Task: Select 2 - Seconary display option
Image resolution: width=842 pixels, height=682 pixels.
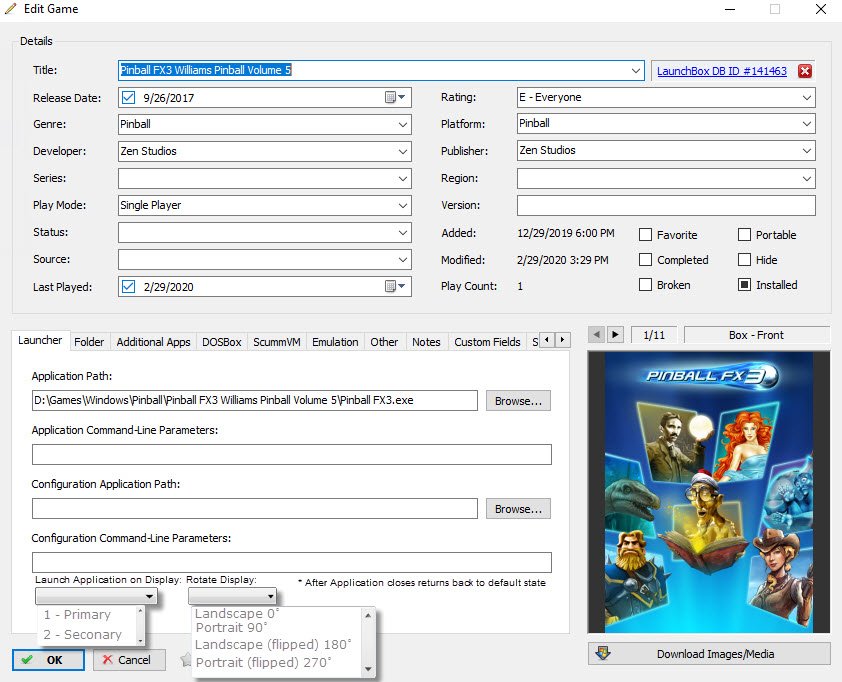Action: 83,634
